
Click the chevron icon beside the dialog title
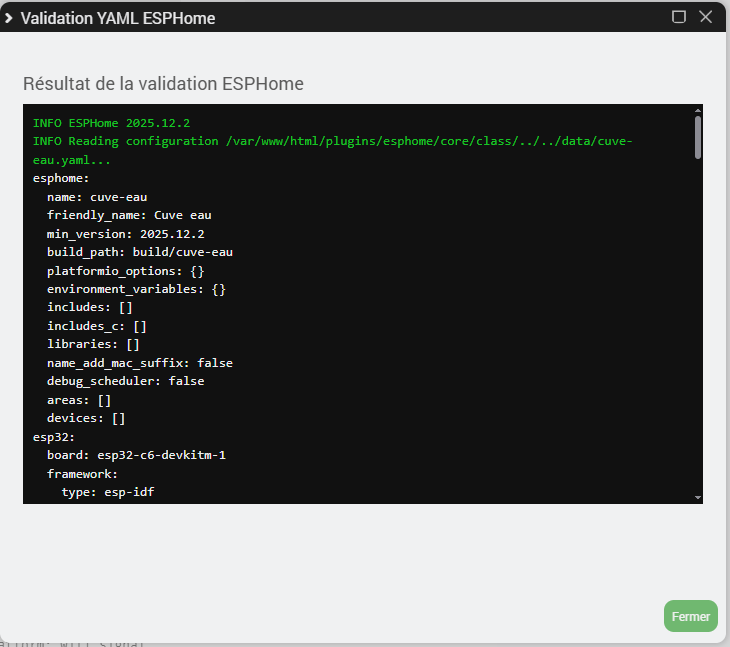9,18
